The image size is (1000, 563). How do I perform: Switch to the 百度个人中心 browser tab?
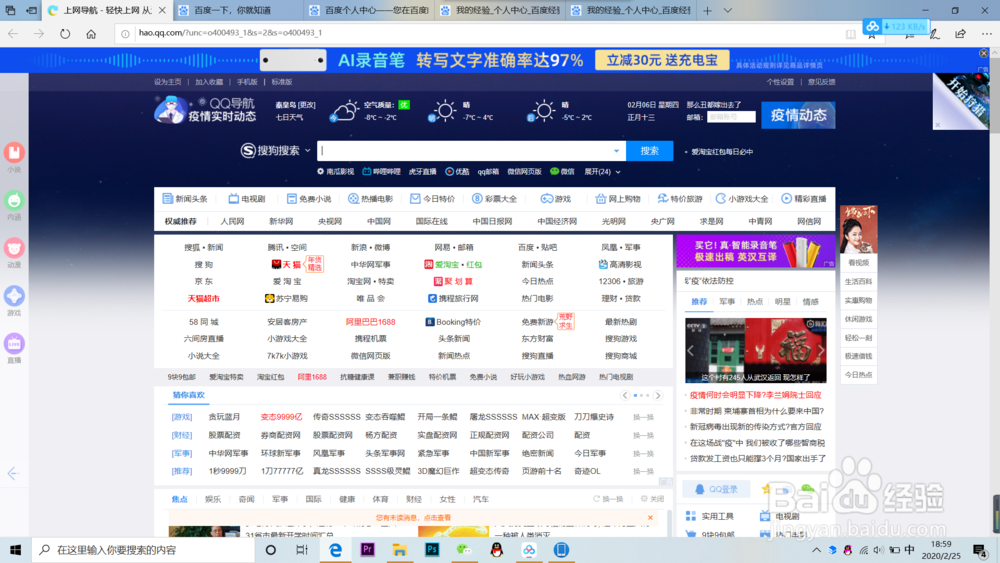[x=368, y=10]
